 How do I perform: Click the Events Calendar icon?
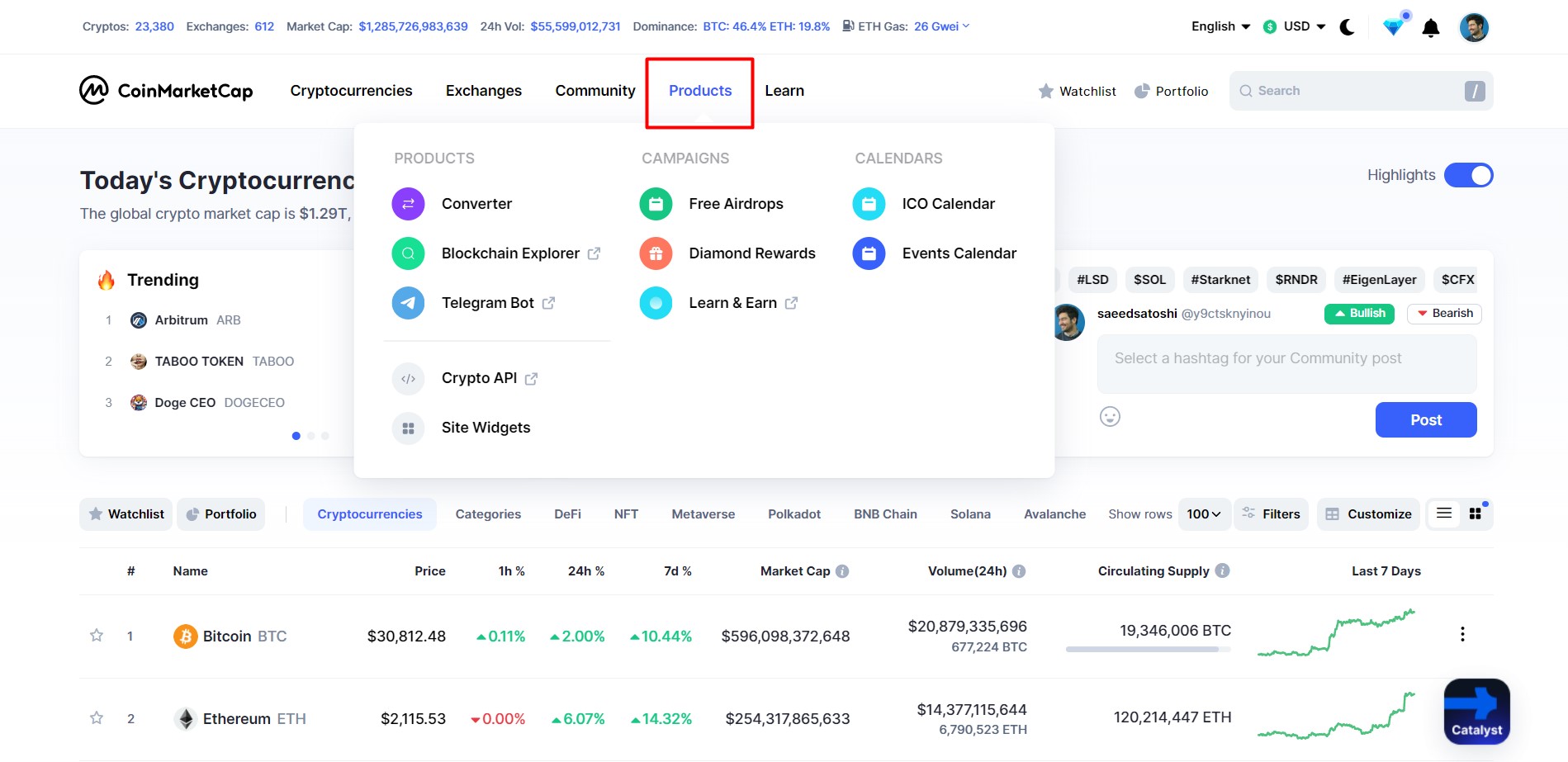coord(869,253)
